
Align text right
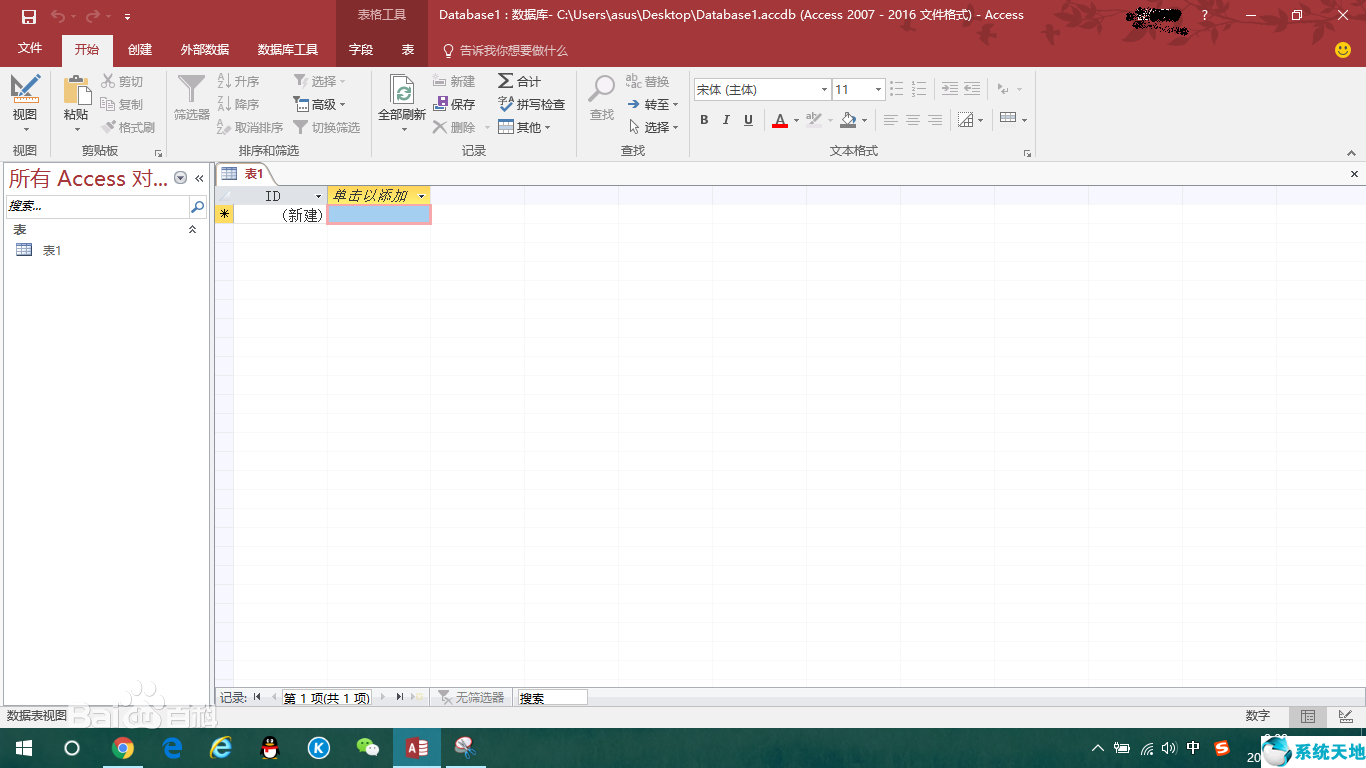935,120
